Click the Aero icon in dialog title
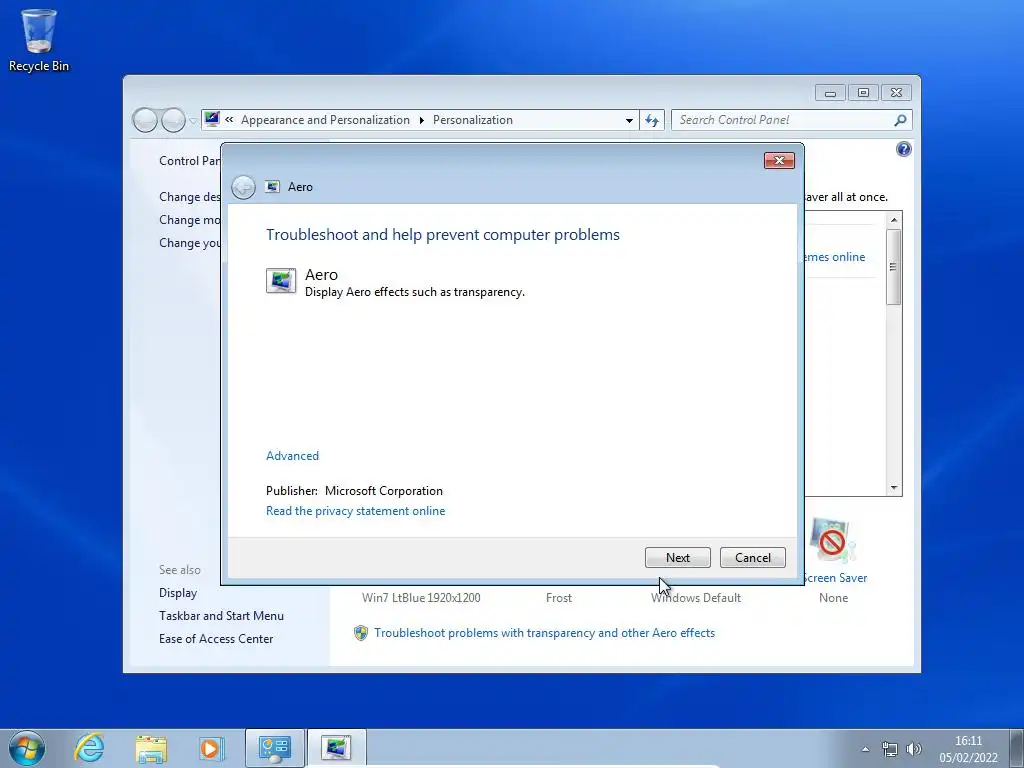This screenshot has height=768, width=1024. pos(272,187)
